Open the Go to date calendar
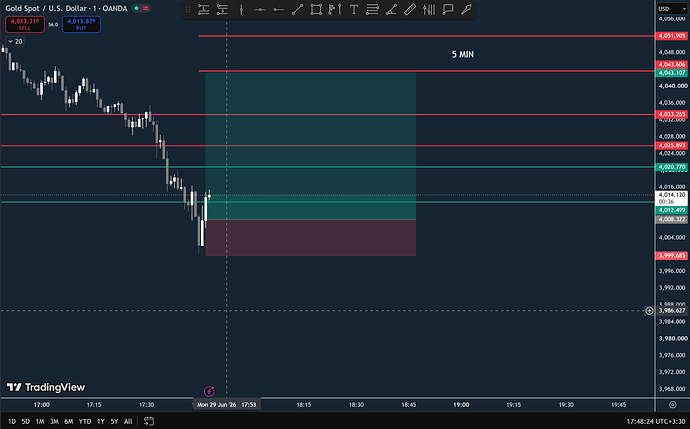The height and width of the screenshot is (429, 690). (x=149, y=421)
